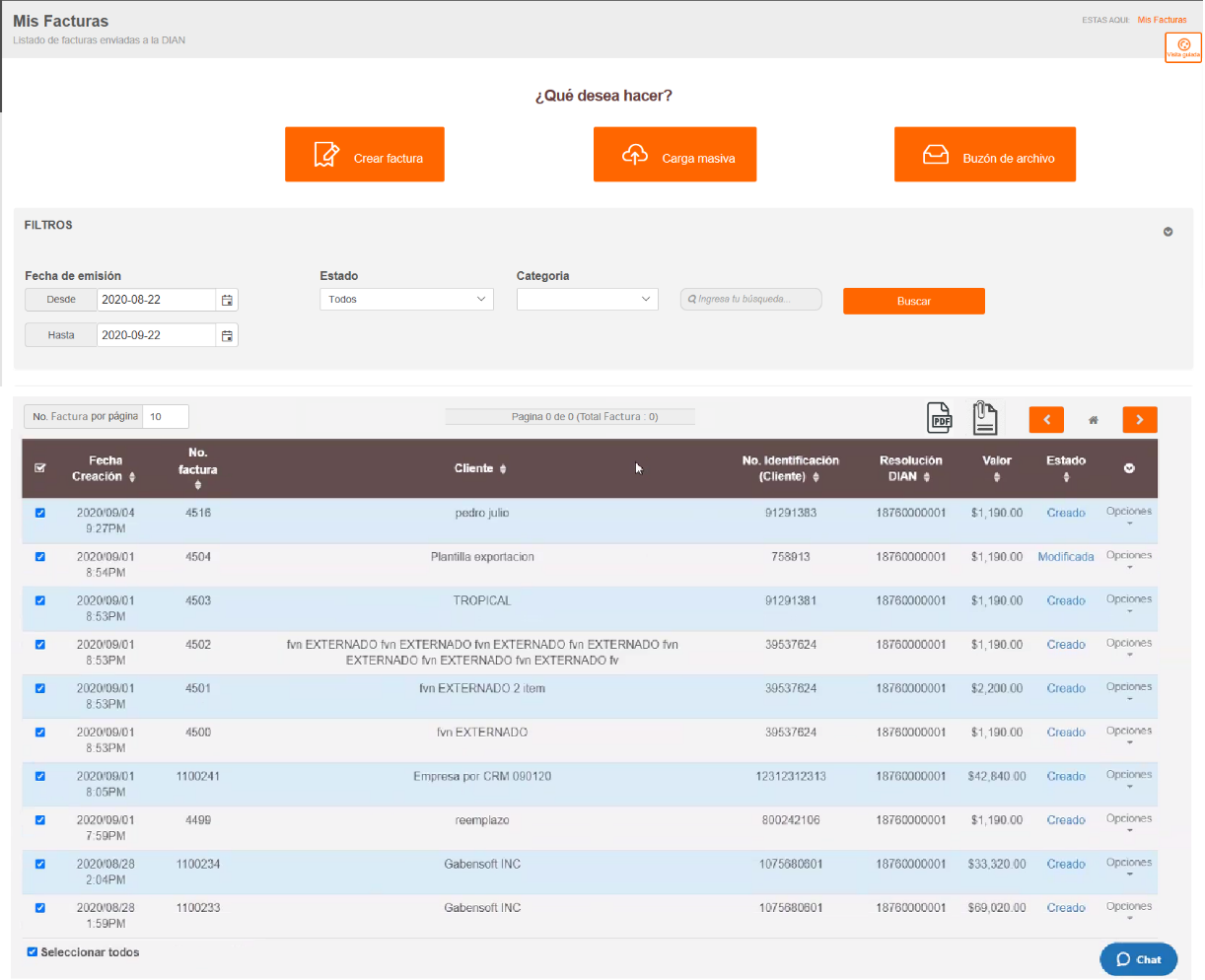Screen dimensions: 1205x980
Task: Open Opciones for invoice 4502
Action: pos(1129,648)
